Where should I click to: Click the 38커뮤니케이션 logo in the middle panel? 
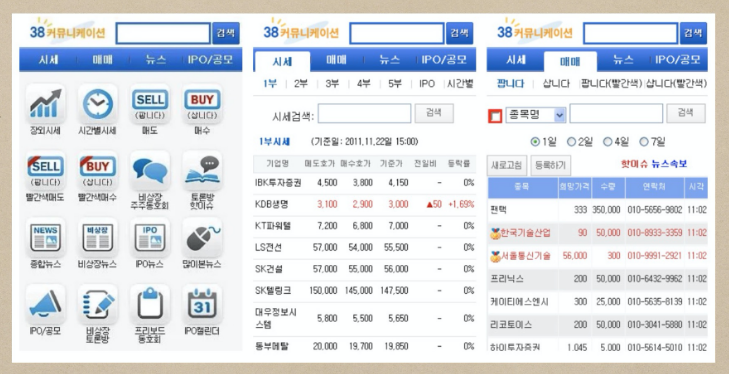pyautogui.click(x=300, y=31)
